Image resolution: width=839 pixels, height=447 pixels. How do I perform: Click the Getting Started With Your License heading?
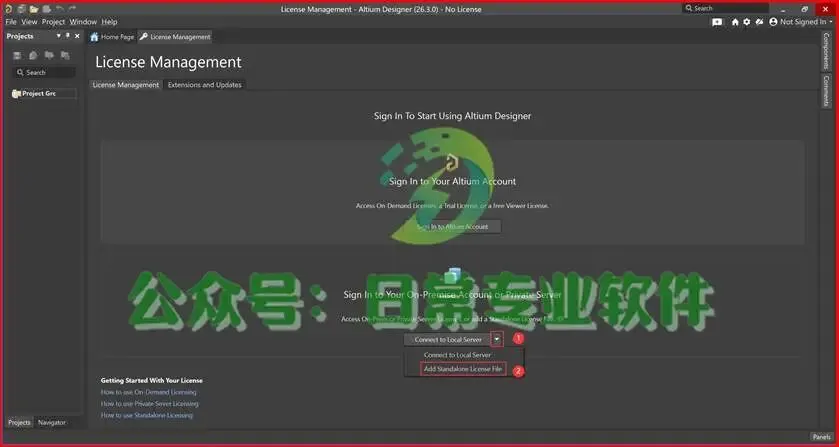click(151, 381)
